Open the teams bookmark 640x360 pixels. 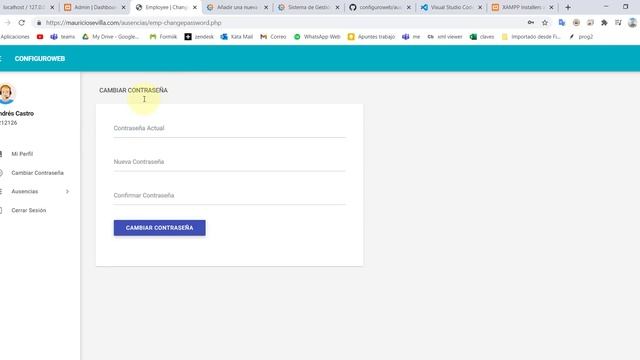63,37
